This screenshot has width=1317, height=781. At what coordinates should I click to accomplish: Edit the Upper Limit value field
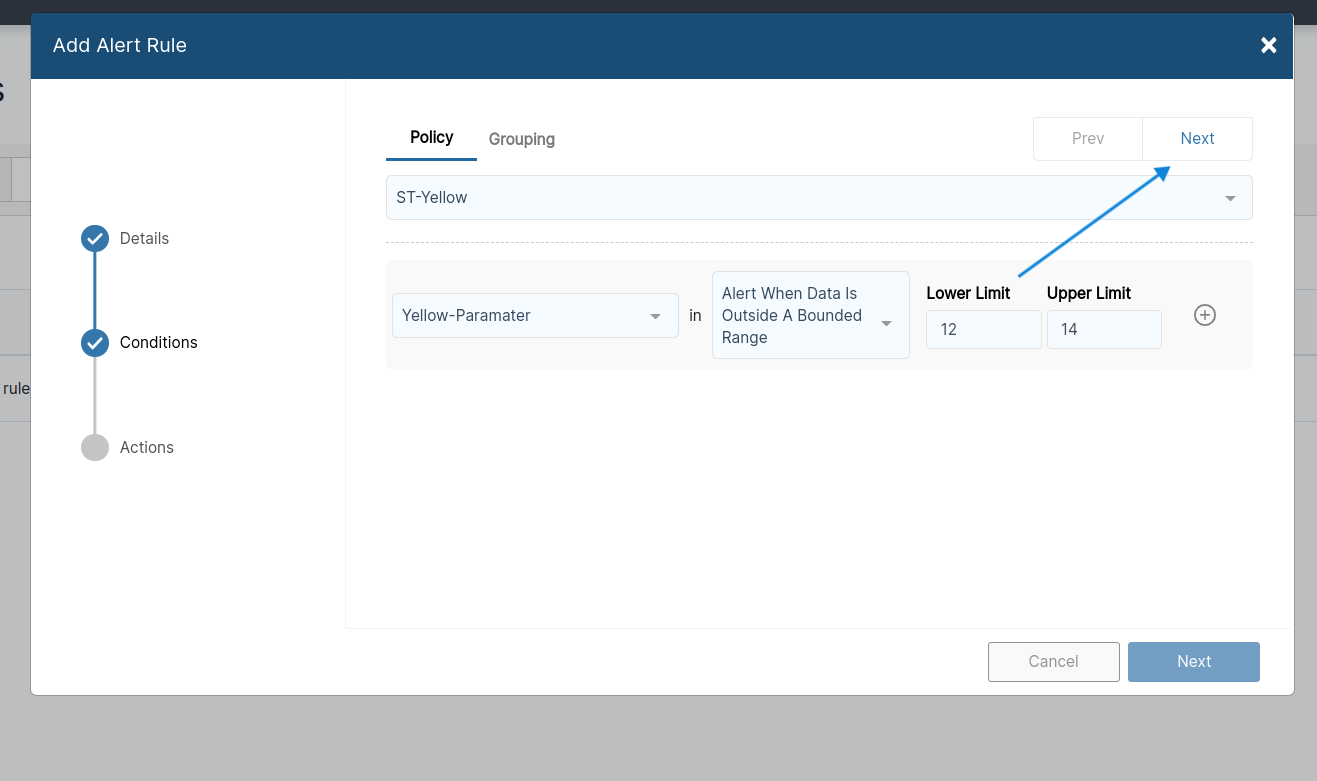[1104, 329]
